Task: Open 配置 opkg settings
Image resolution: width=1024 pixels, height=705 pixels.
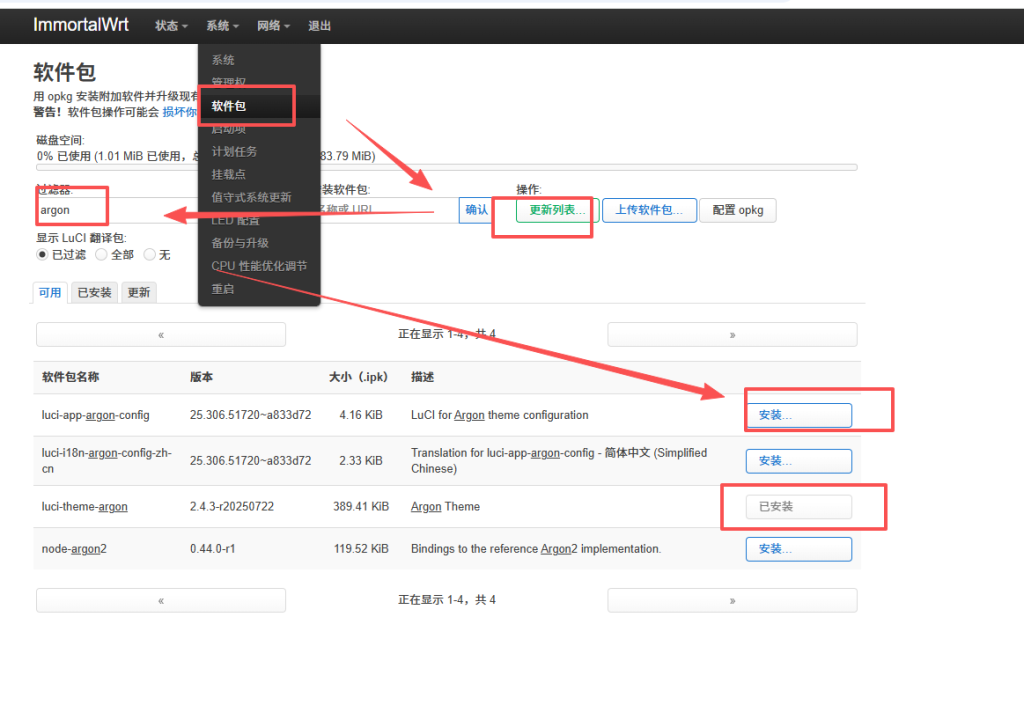Action: pos(737,210)
